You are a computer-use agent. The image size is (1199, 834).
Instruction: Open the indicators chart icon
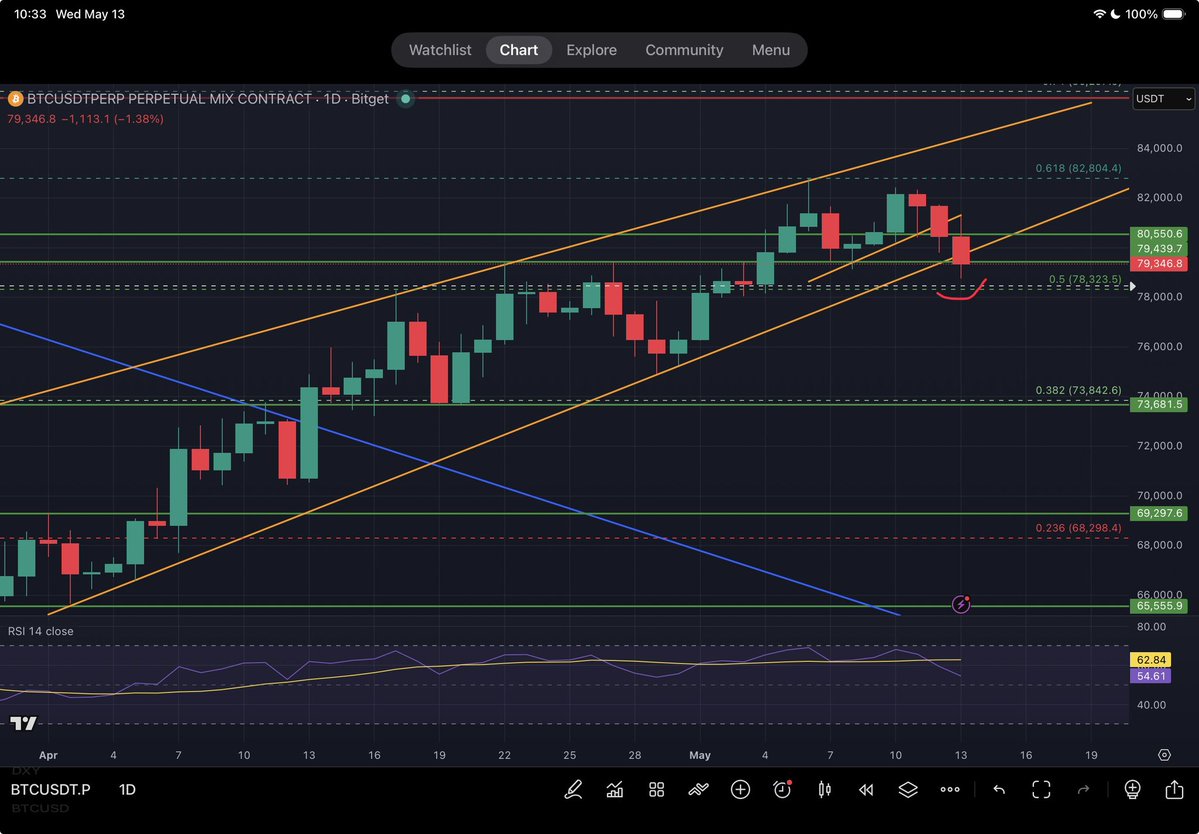coord(615,790)
